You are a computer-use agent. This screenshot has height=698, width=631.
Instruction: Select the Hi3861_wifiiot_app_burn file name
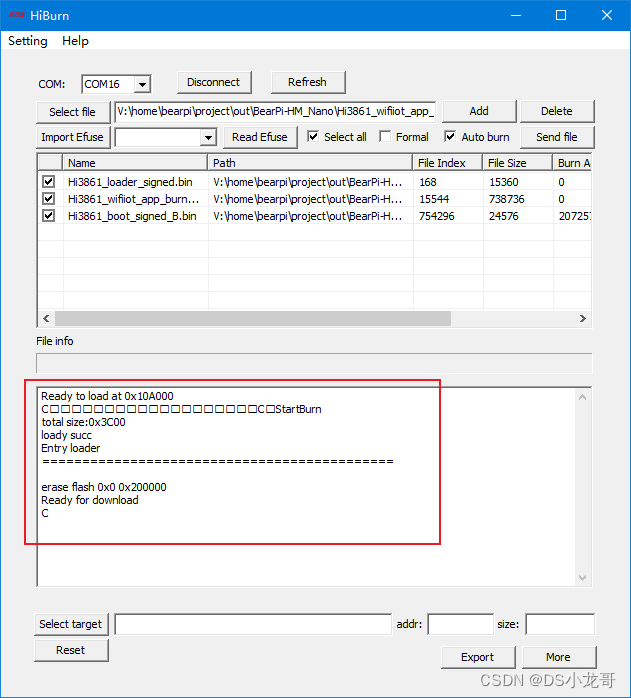[x=133, y=199]
